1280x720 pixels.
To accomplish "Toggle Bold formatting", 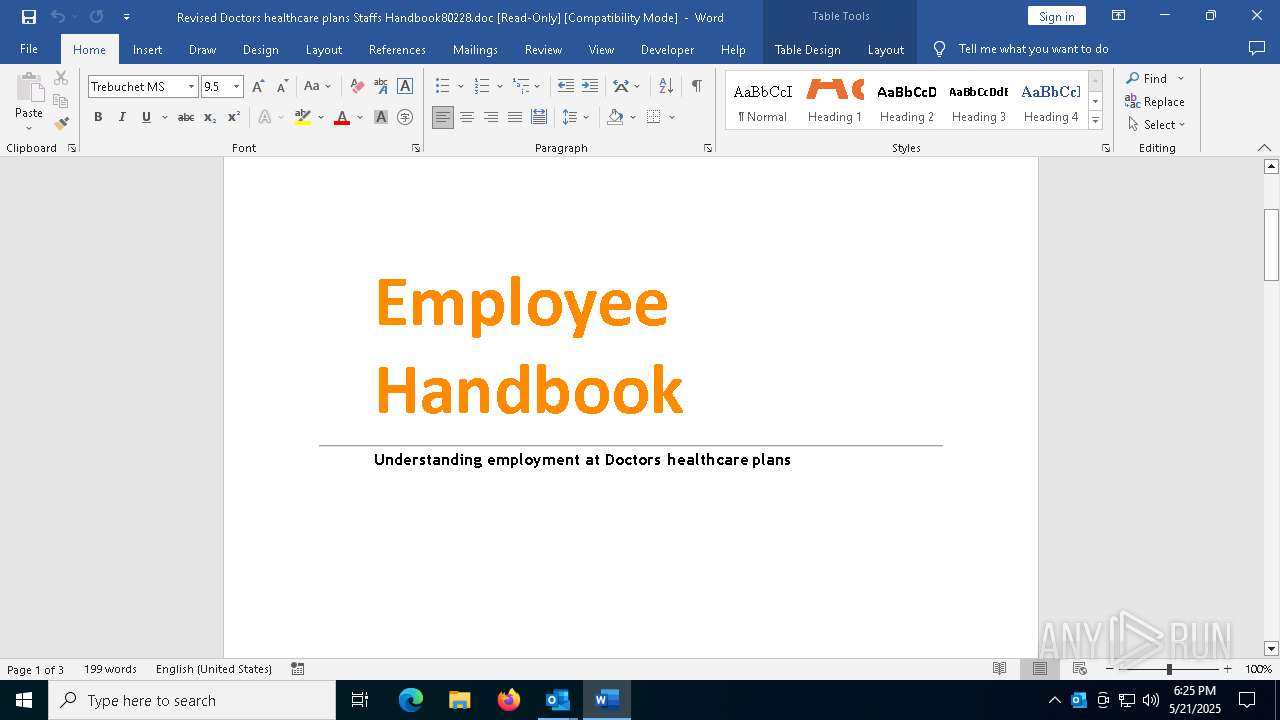I will coord(98,117).
